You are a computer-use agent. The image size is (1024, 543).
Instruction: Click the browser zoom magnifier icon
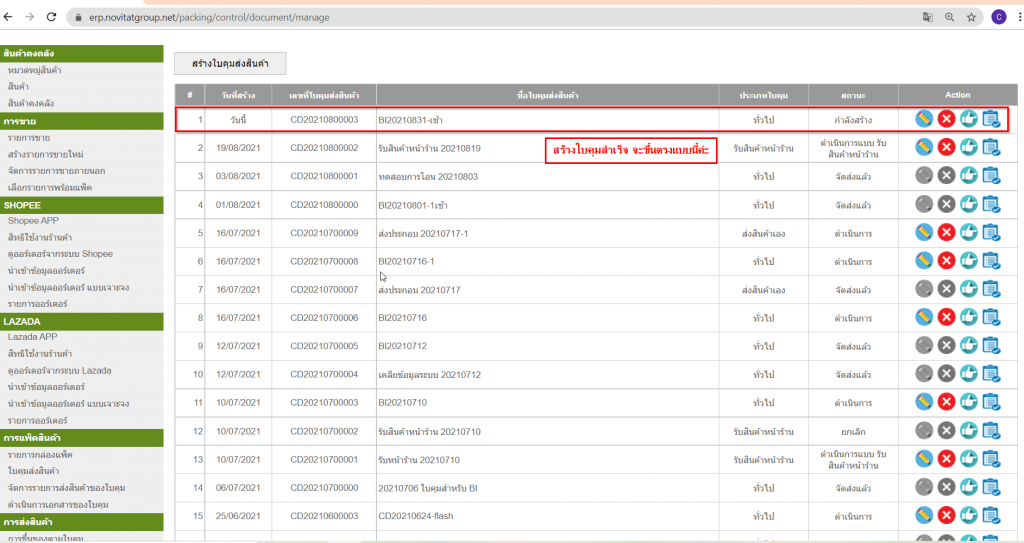point(949,17)
